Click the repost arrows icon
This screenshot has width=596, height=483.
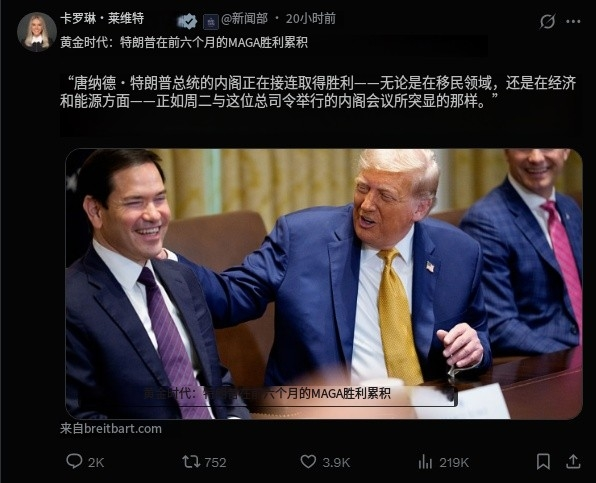point(191,462)
